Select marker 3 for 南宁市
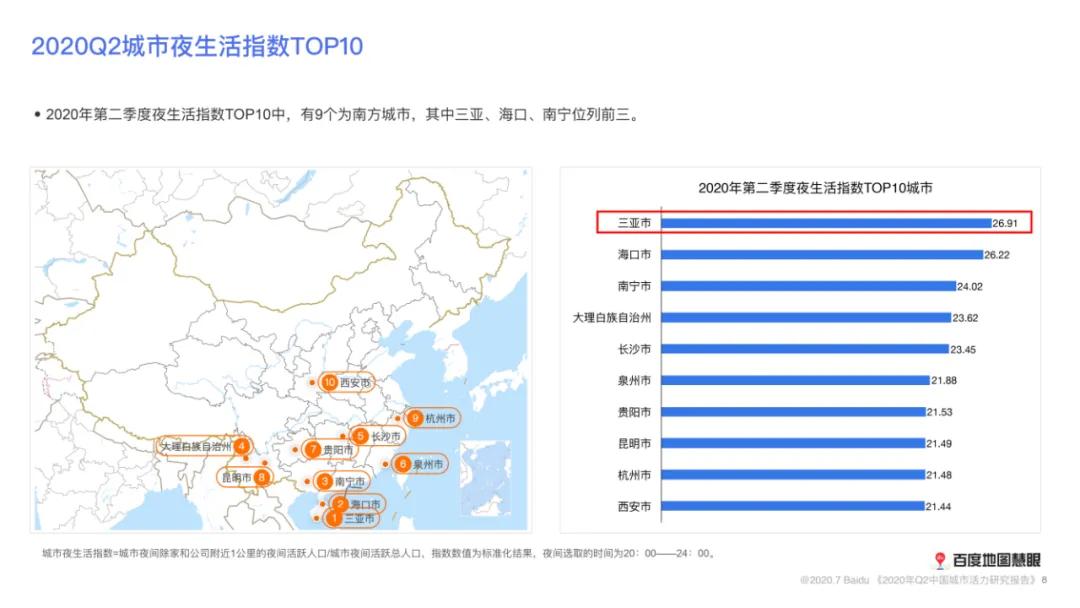 (x=325, y=481)
